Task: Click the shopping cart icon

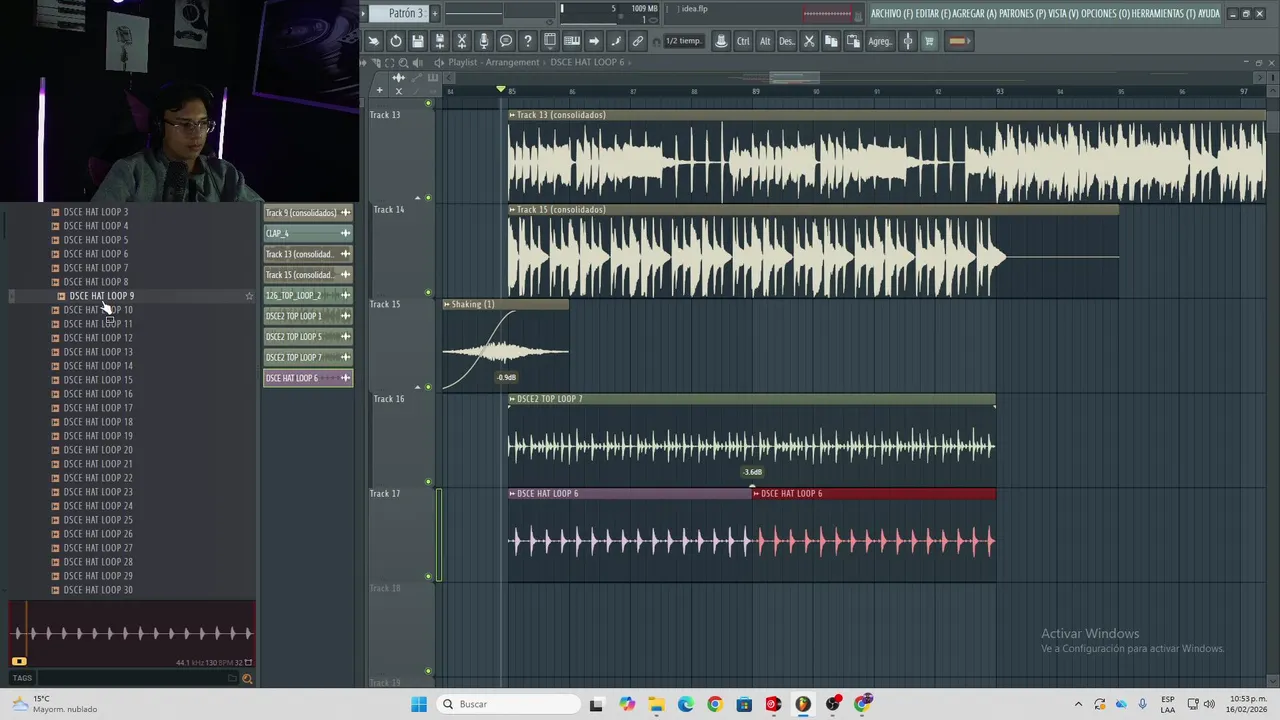Action: click(929, 41)
